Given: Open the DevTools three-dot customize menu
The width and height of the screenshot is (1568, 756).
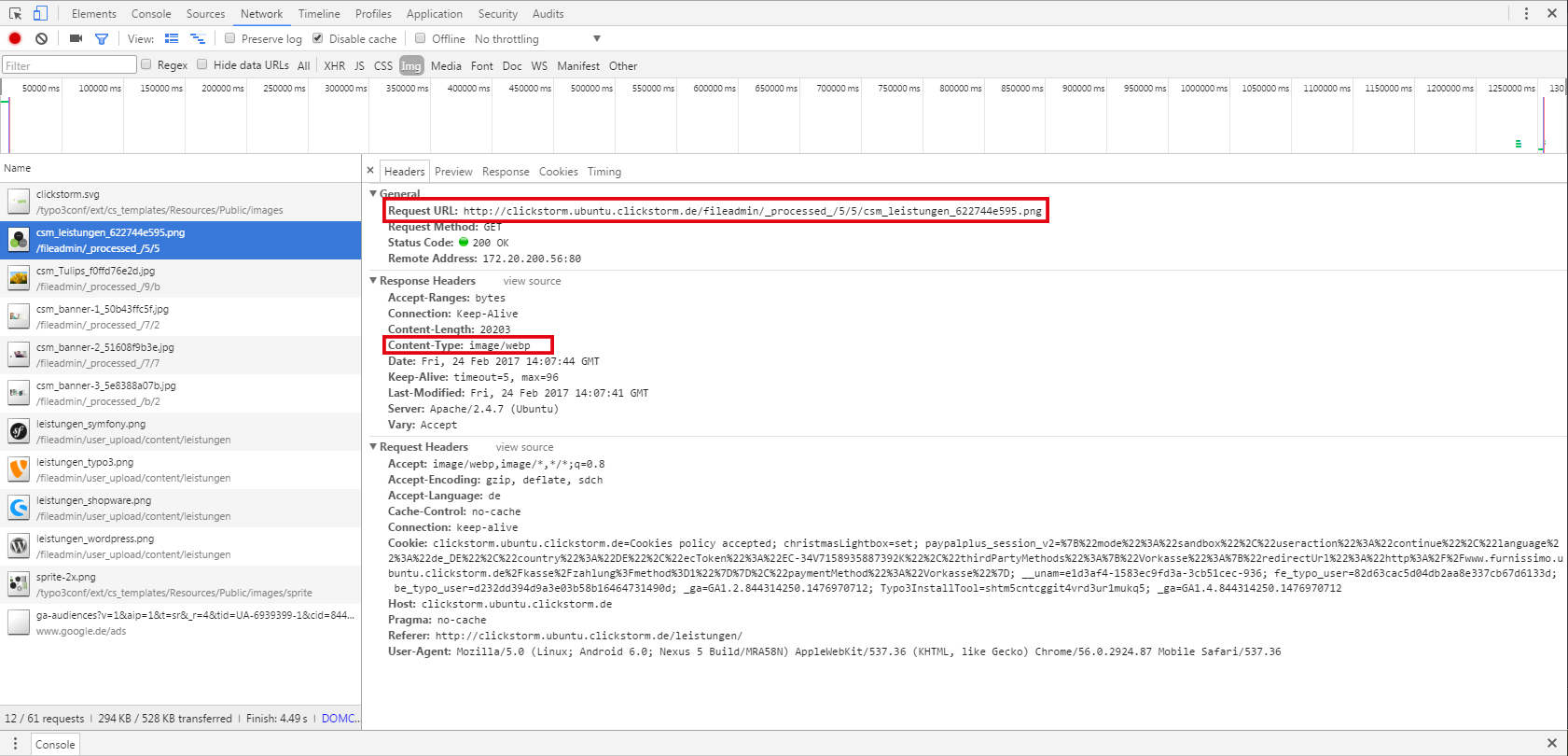Looking at the screenshot, I should (1526, 13).
